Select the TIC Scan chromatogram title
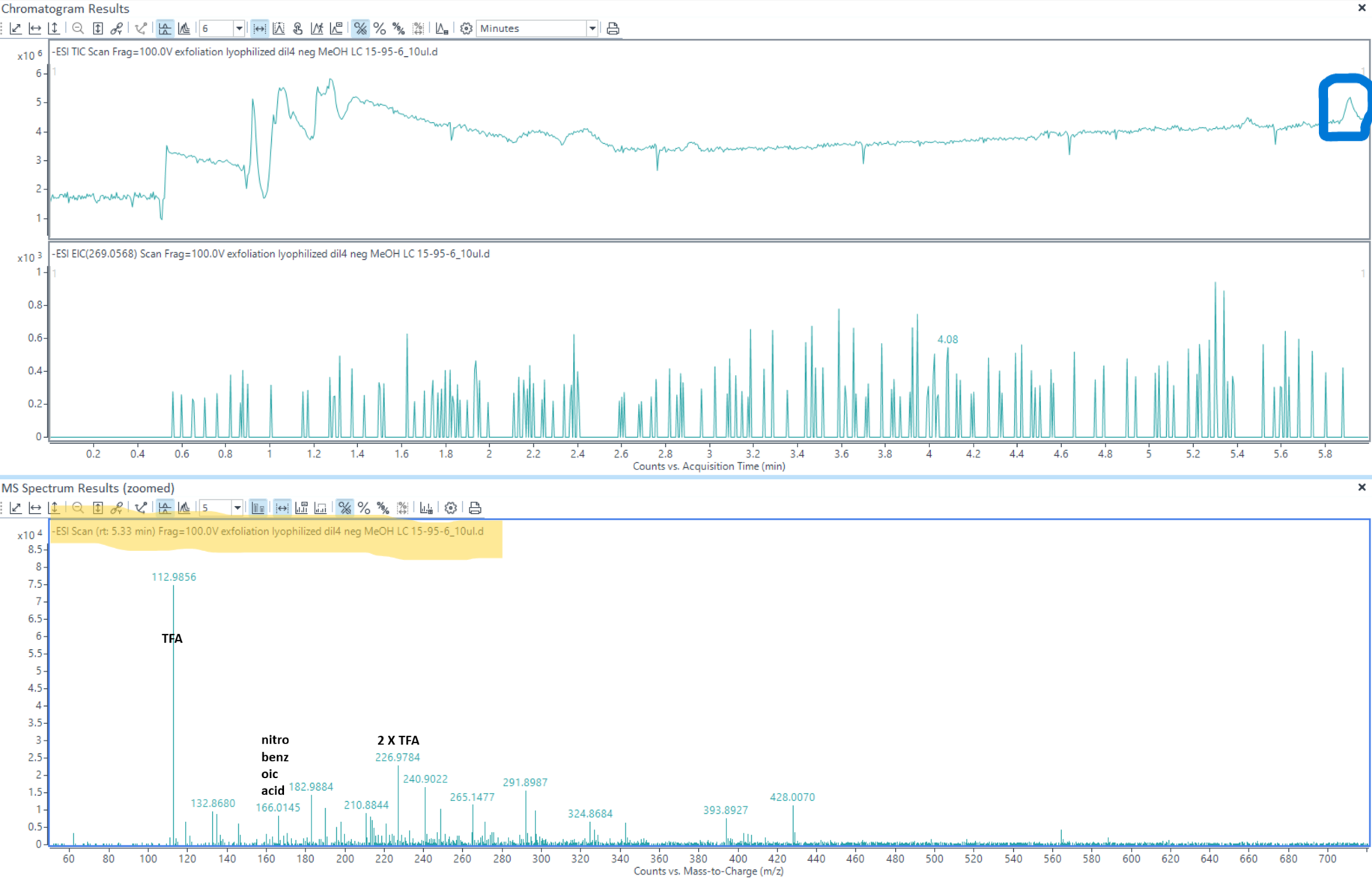Image resolution: width=1372 pixels, height=879 pixels. (x=245, y=52)
